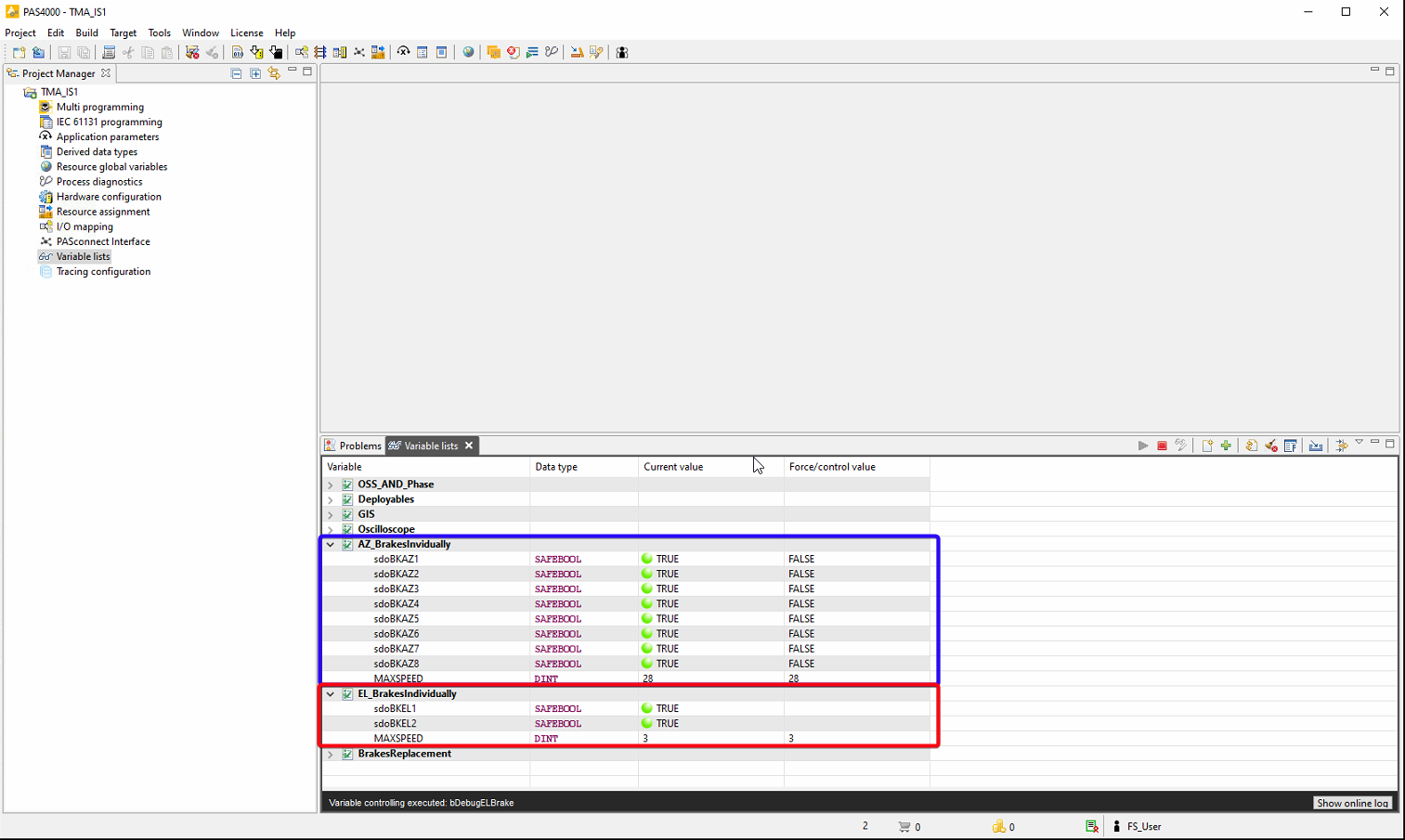This screenshot has width=1405, height=840.
Task: Select IEC 61131 programming in project tree
Action: coord(109,122)
